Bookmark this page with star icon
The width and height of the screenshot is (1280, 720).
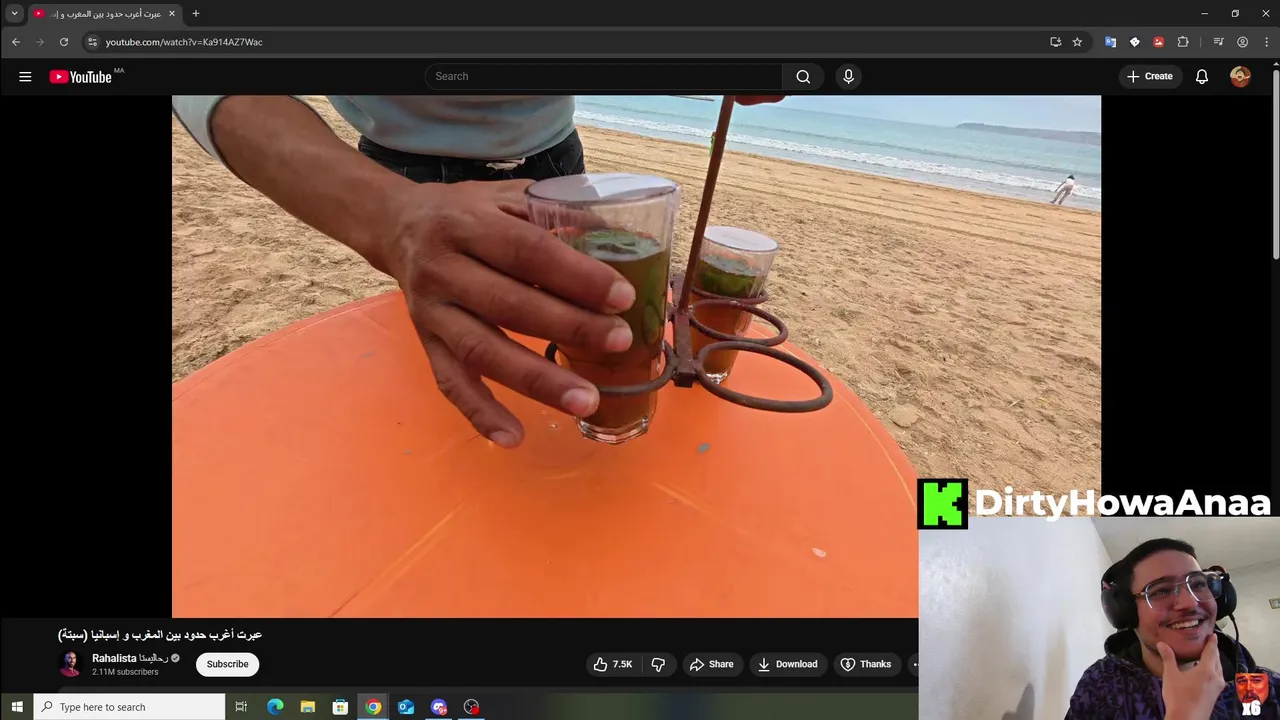[1077, 42]
